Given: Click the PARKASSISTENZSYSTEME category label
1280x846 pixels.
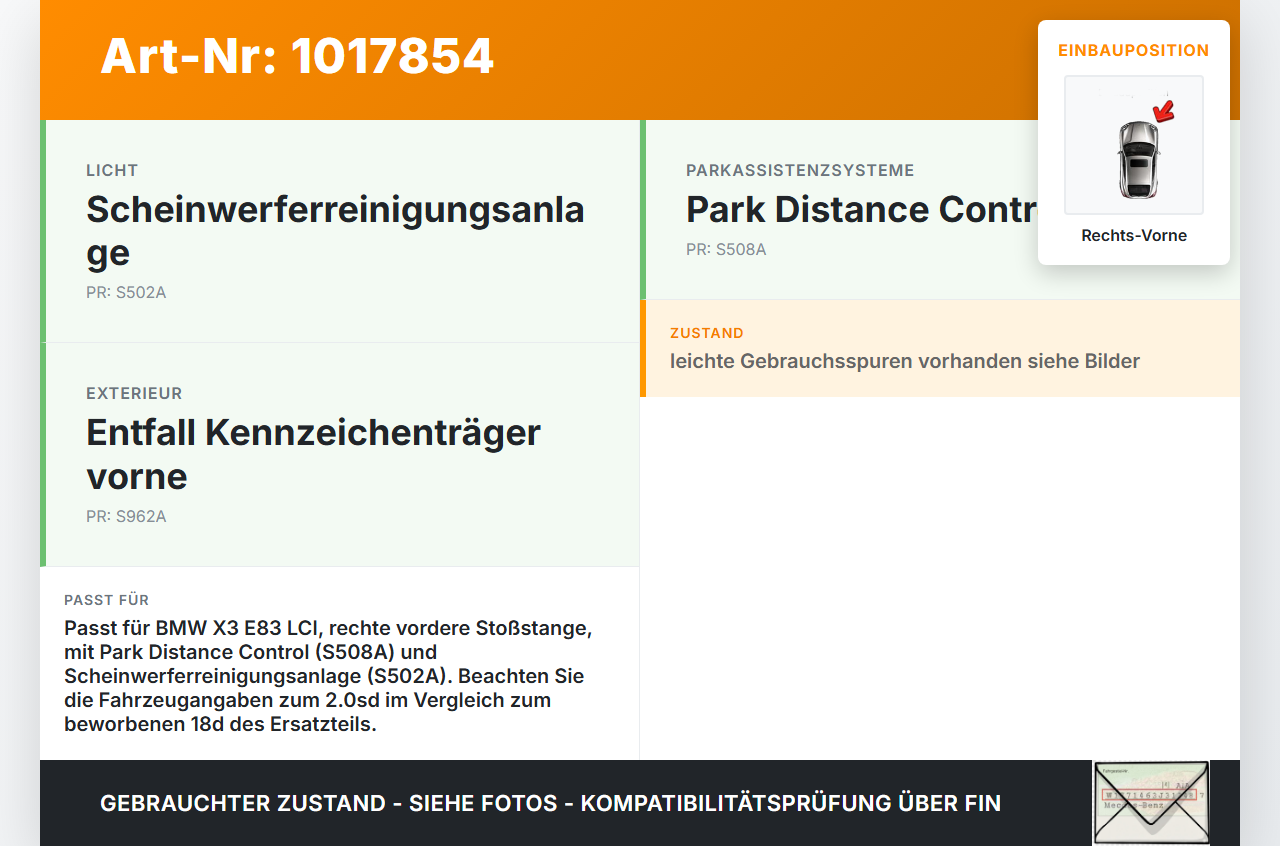Looking at the screenshot, I should tap(800, 171).
